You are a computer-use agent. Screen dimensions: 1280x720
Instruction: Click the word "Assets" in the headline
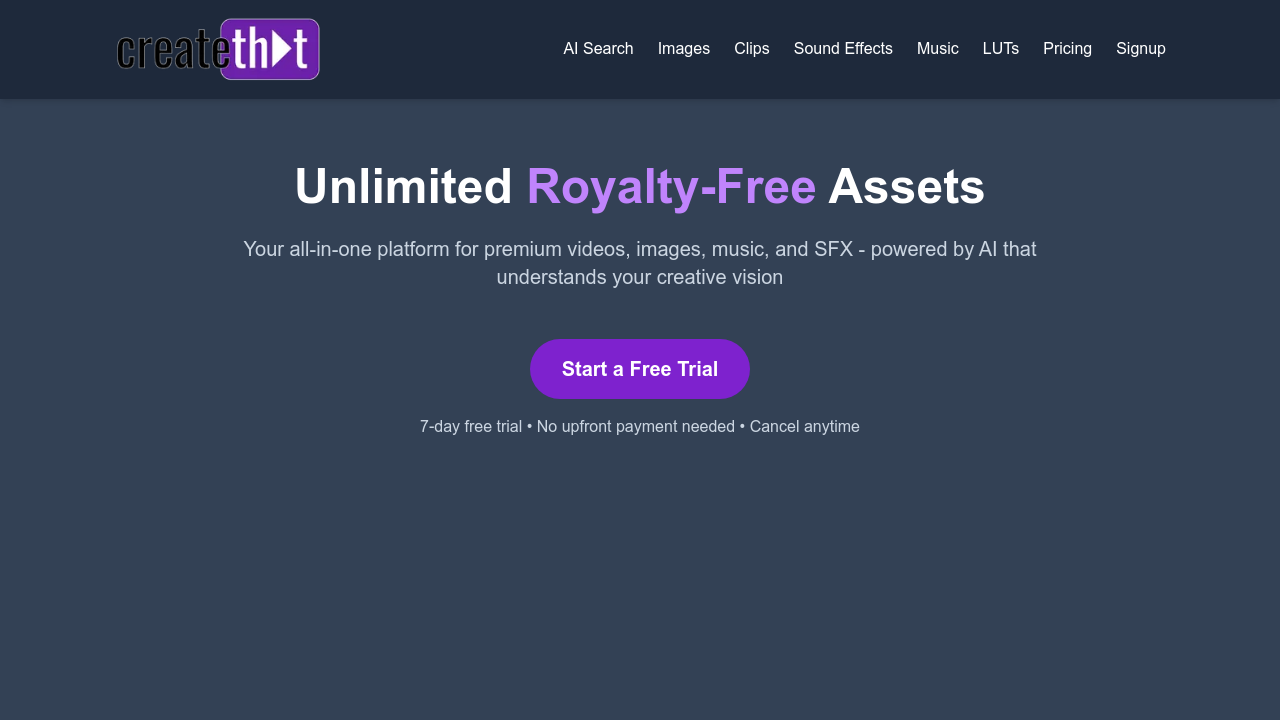[906, 187]
